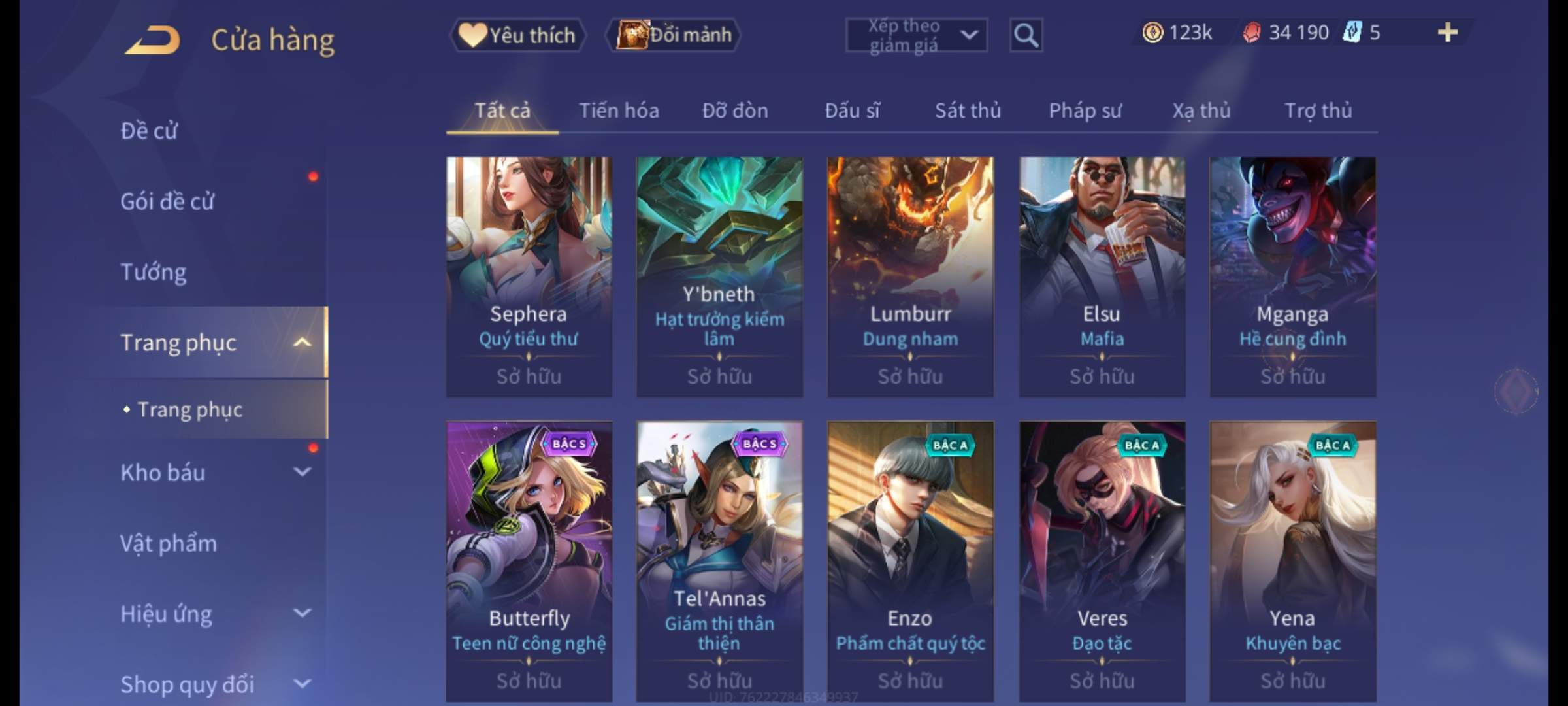Image resolution: width=1568 pixels, height=706 pixels.
Task: Tap the plus icon to add currency
Action: [1447, 32]
